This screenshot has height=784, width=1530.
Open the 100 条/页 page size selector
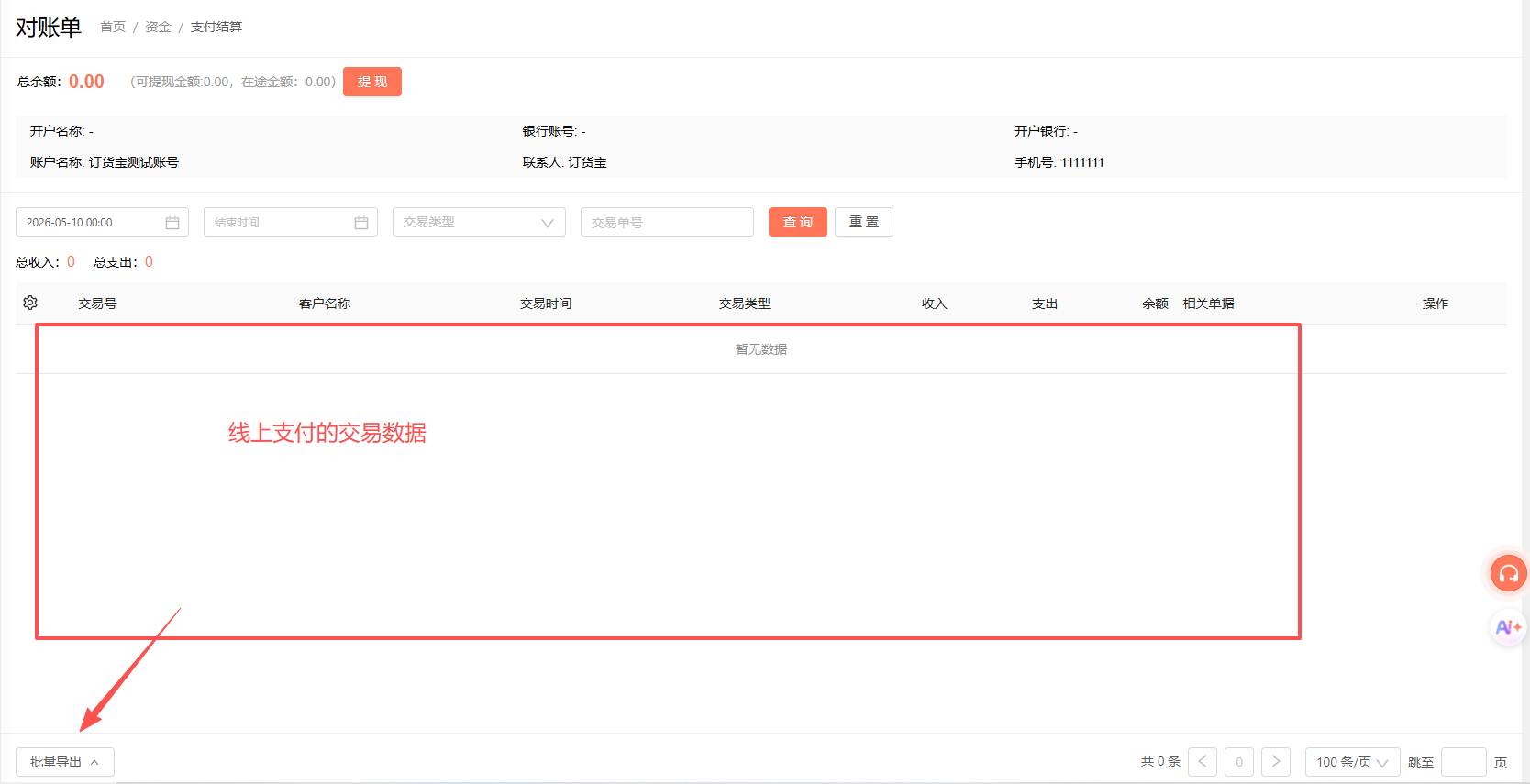1353,762
